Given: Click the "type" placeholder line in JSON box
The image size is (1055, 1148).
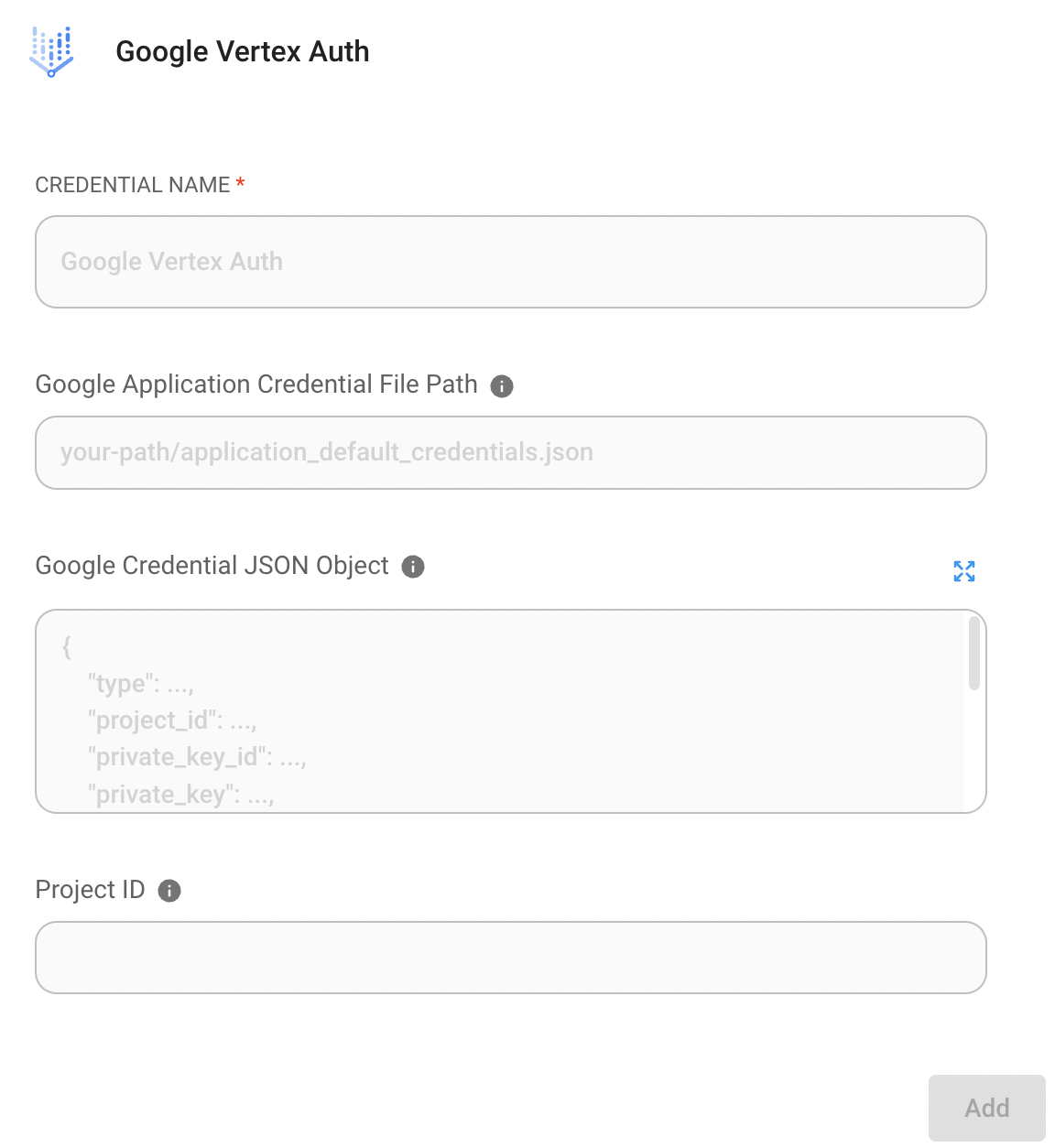Looking at the screenshot, I should tap(140, 684).
